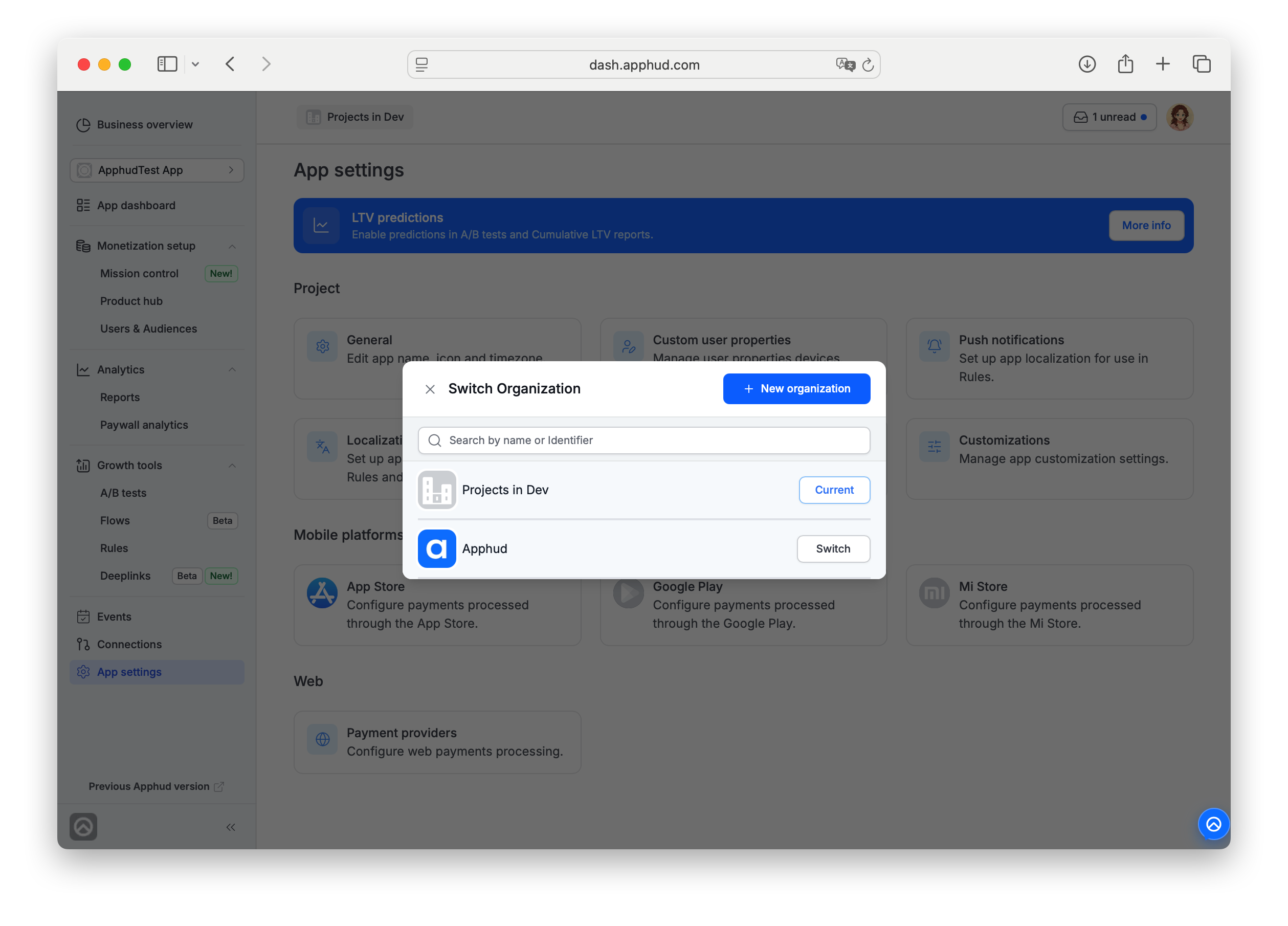Click the Analytics chart icon
The height and width of the screenshot is (926, 1288).
click(x=83, y=370)
